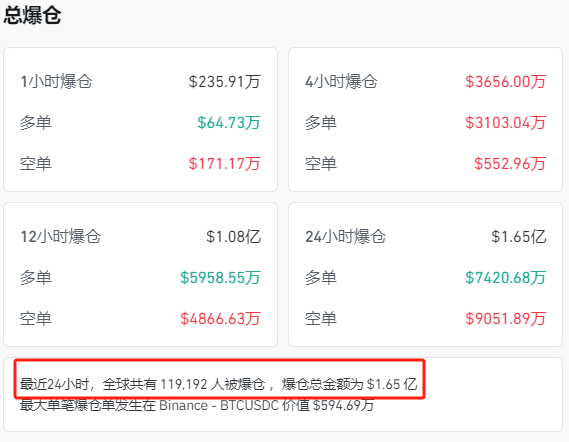Select the 4小时爆仓 label
Viewport: 569px width, 442px height.
[341, 81]
